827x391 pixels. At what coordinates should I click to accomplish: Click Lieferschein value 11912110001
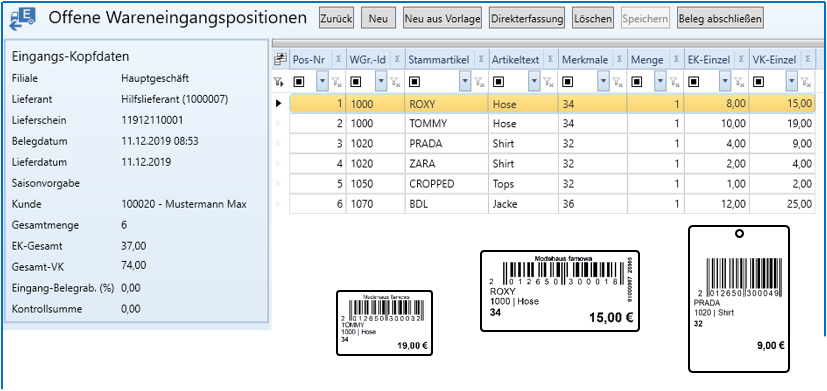click(x=152, y=120)
